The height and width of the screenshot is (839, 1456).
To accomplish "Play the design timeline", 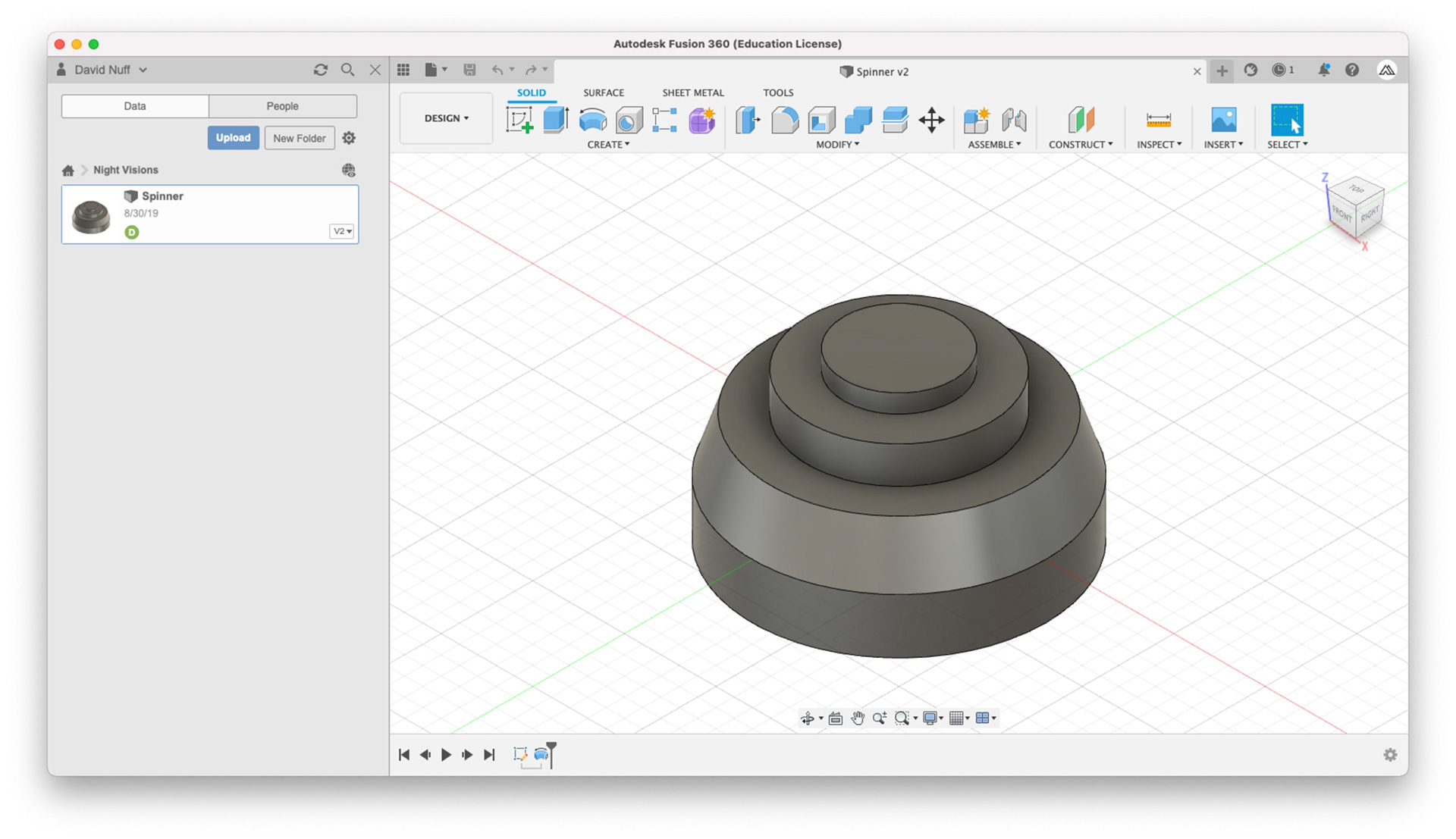I will pyautogui.click(x=446, y=755).
